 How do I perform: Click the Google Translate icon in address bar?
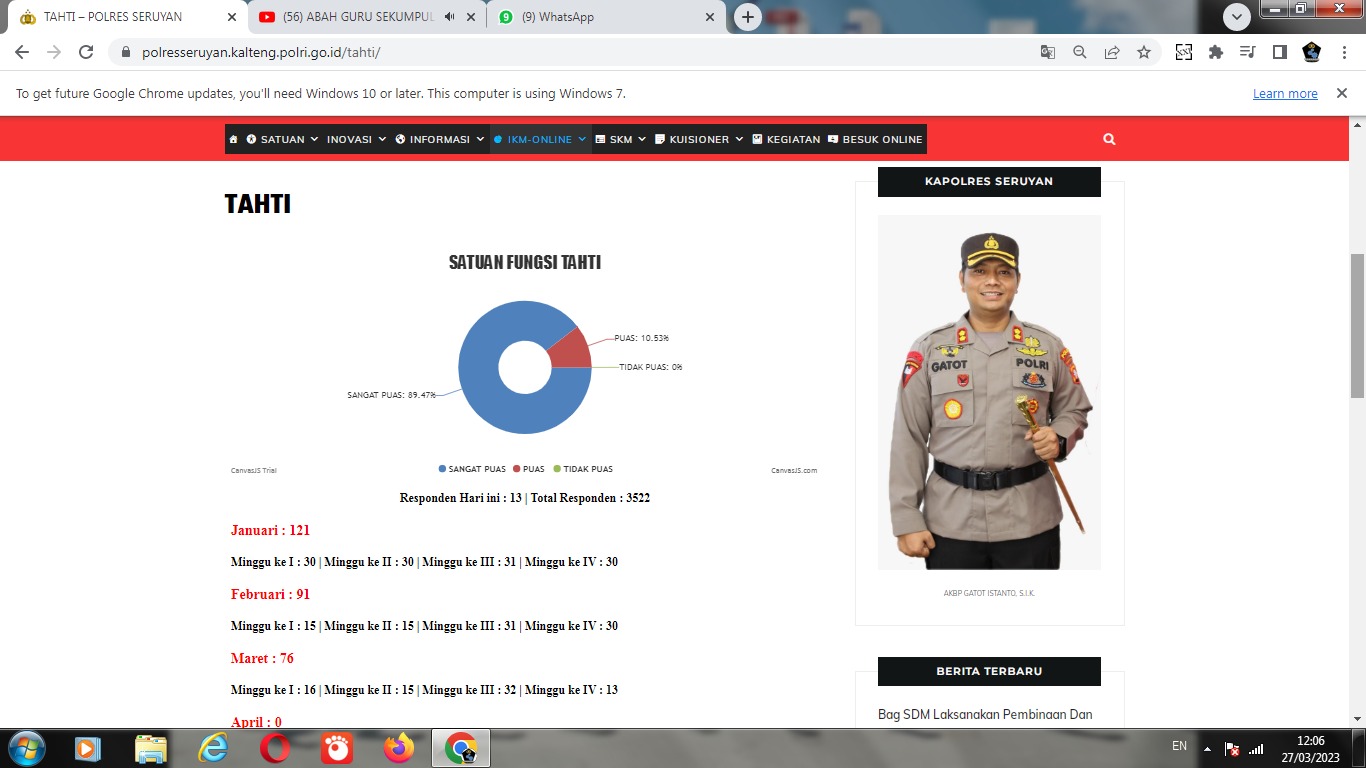pyautogui.click(x=1048, y=53)
